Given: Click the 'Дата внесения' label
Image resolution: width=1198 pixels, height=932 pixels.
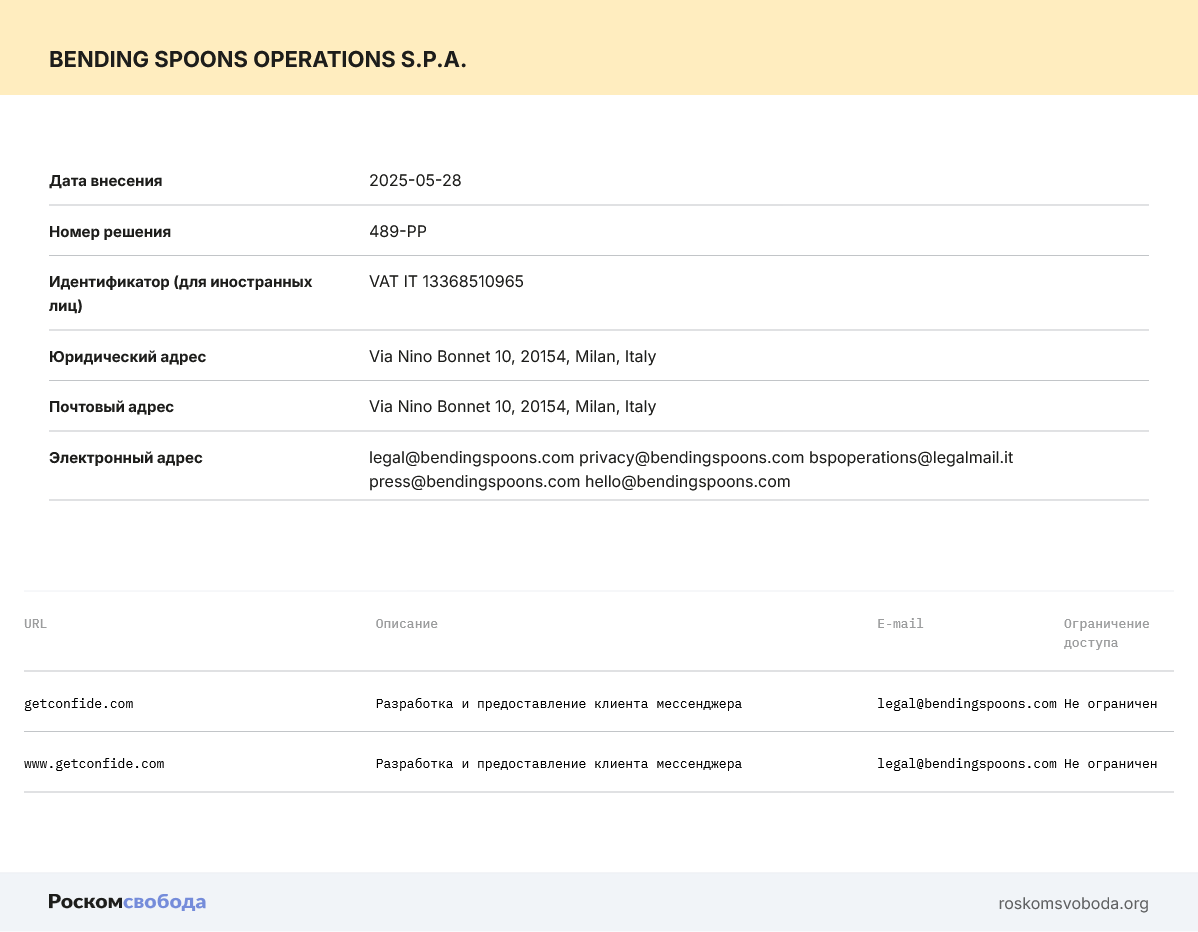Looking at the screenshot, I should point(105,181).
